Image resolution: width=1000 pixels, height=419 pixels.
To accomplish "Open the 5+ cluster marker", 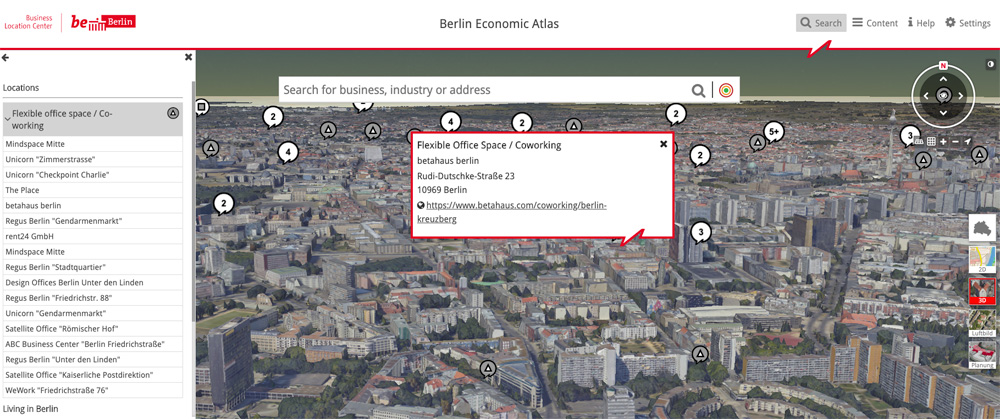I will click(774, 132).
